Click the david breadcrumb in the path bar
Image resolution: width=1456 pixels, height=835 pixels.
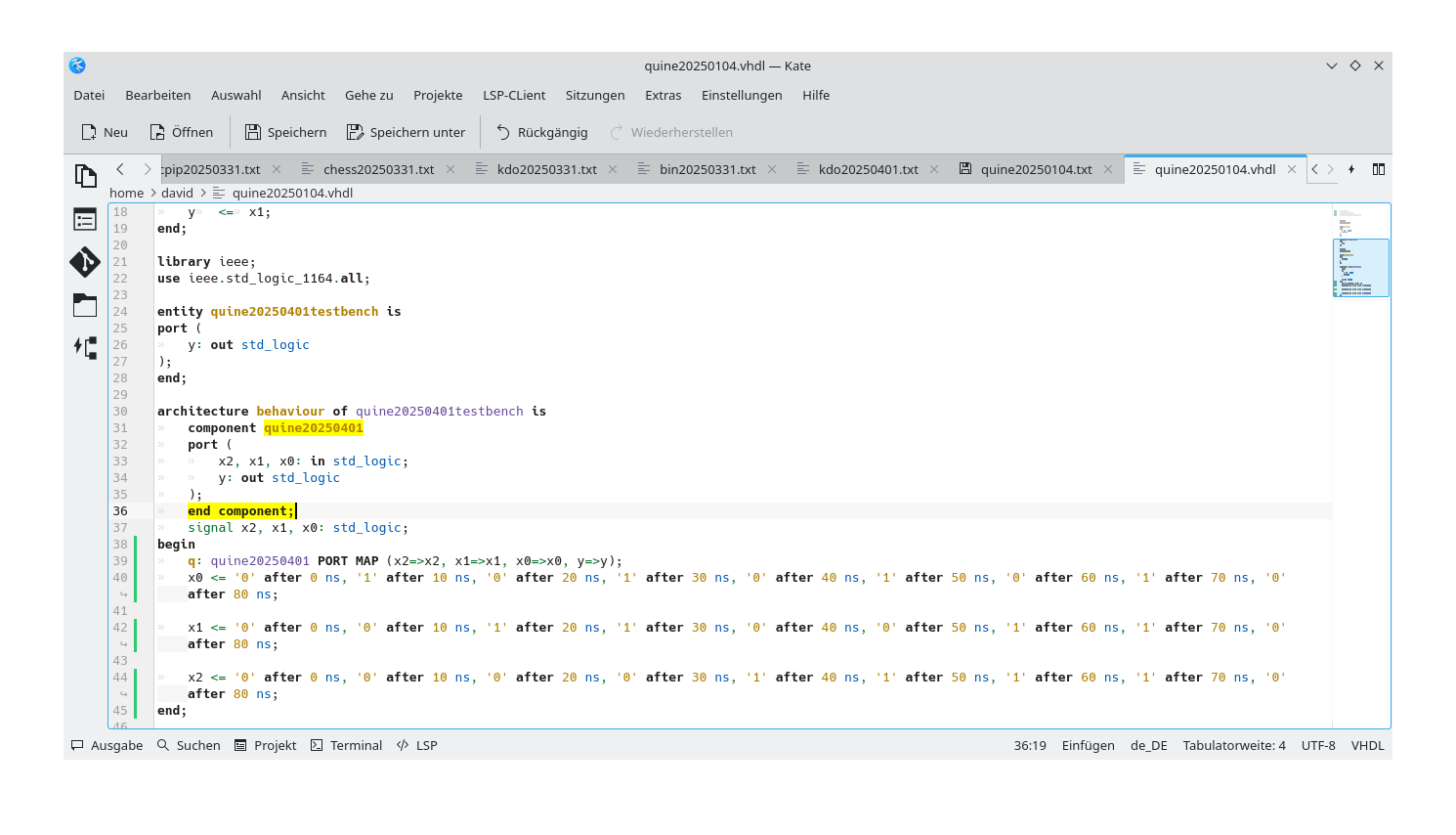tap(177, 193)
